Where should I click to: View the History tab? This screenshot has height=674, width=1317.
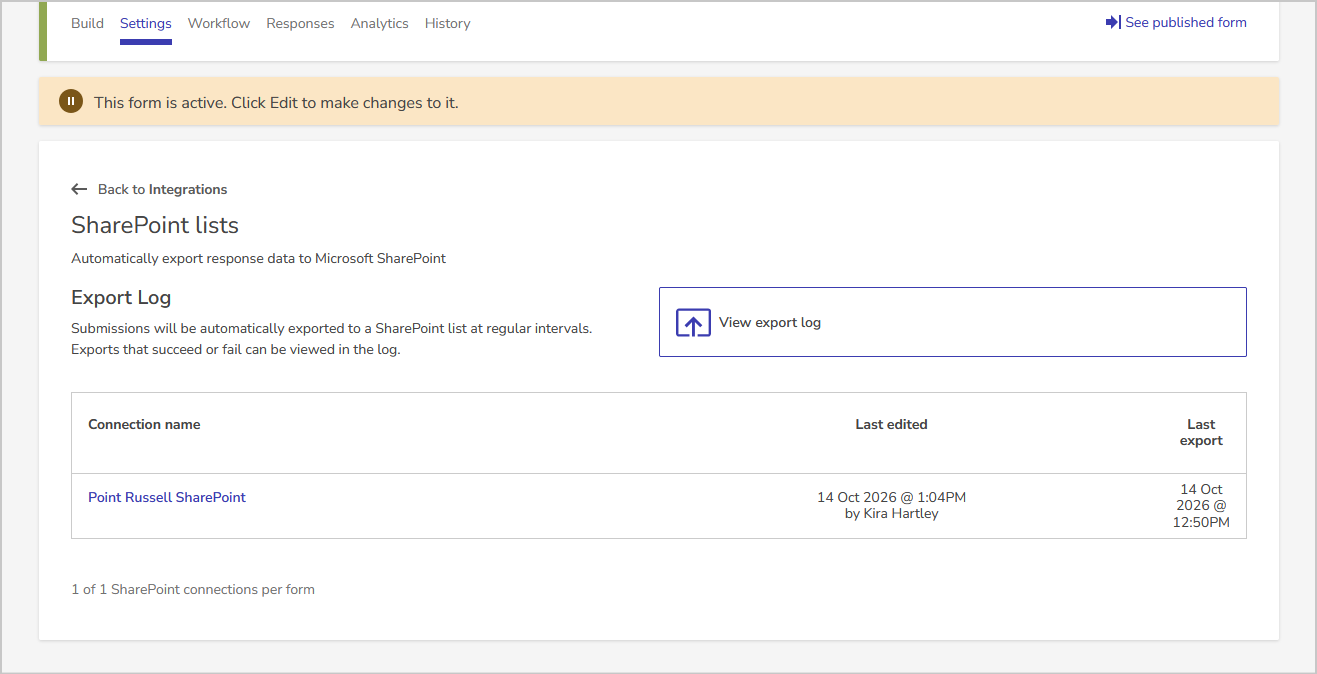(447, 23)
